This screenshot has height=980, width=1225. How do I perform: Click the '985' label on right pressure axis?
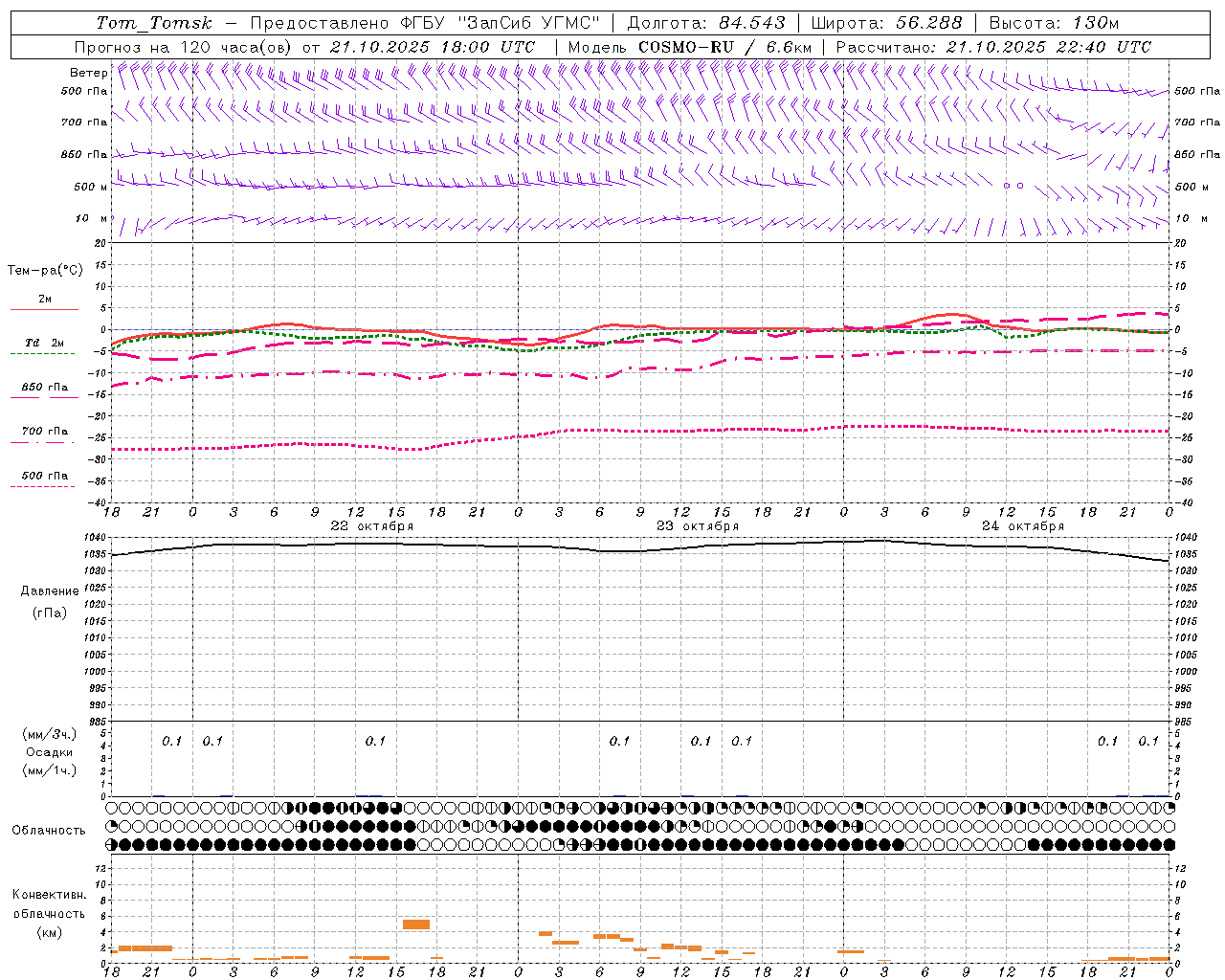[1185, 722]
